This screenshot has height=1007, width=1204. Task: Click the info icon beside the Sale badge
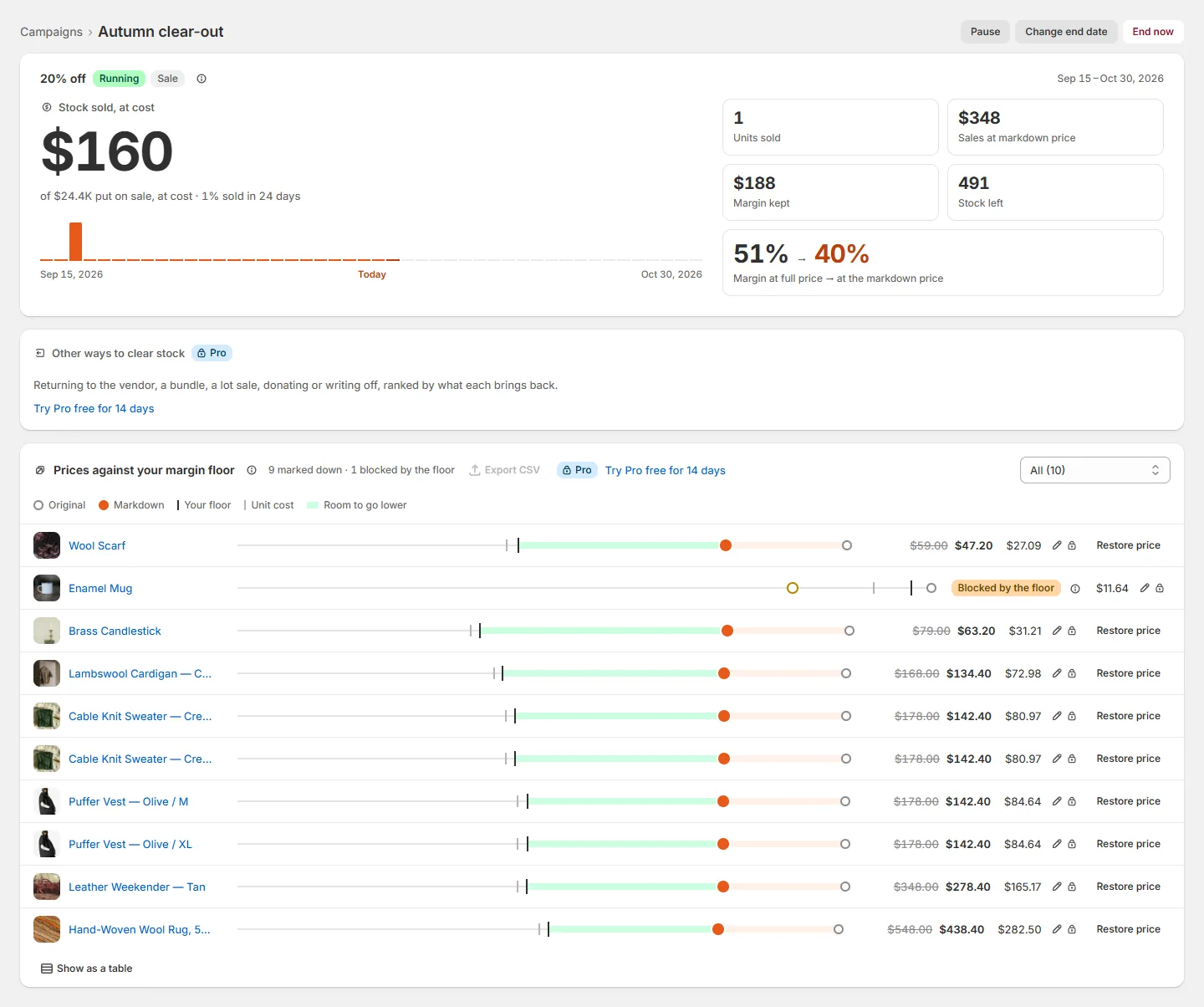202,79
